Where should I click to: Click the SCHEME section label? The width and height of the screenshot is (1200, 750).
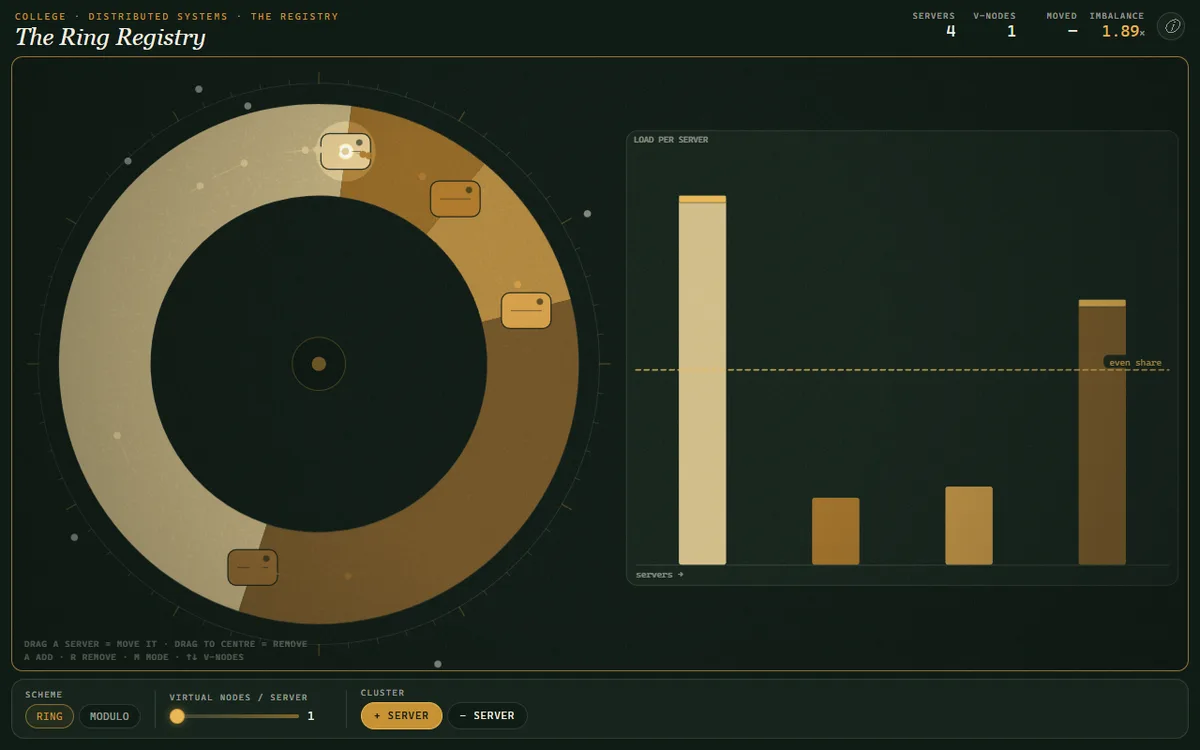[44, 694]
